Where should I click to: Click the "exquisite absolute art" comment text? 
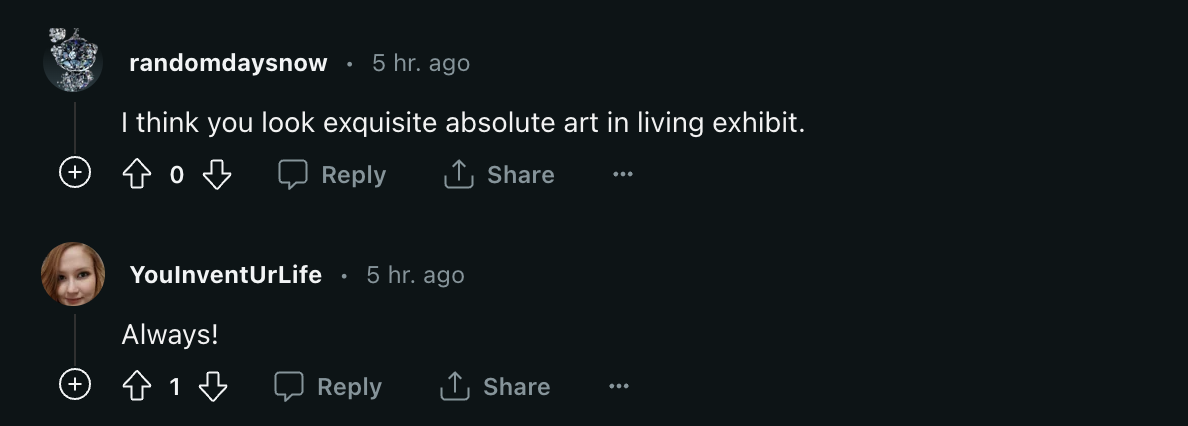(x=462, y=124)
